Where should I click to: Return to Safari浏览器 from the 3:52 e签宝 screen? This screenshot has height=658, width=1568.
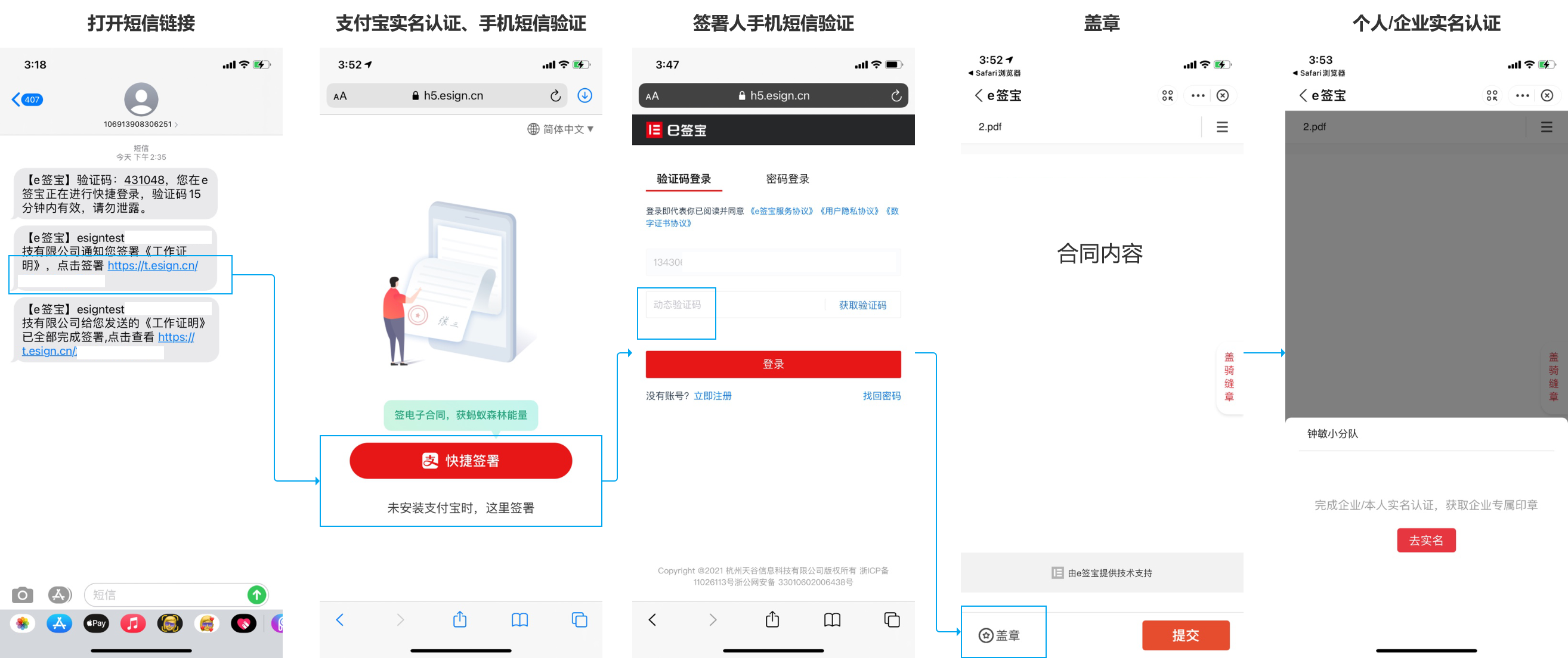point(995,73)
